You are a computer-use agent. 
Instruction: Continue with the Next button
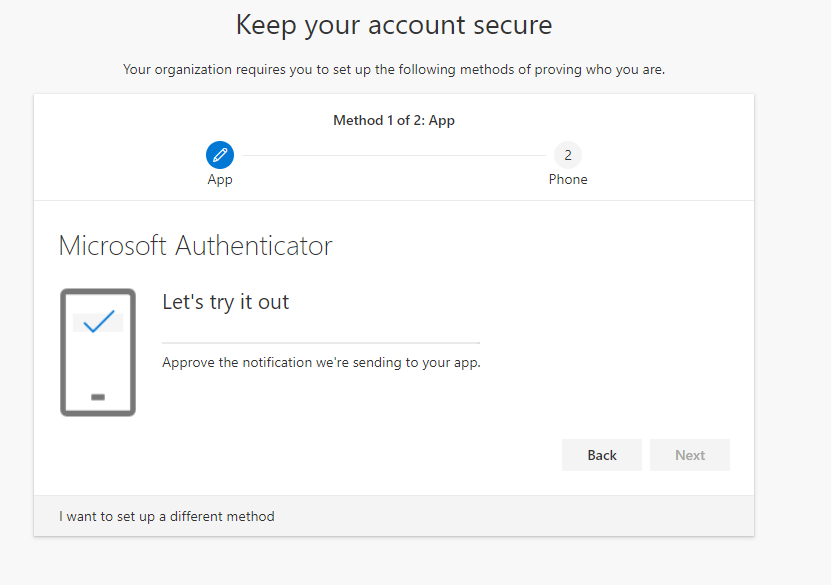(x=689, y=455)
